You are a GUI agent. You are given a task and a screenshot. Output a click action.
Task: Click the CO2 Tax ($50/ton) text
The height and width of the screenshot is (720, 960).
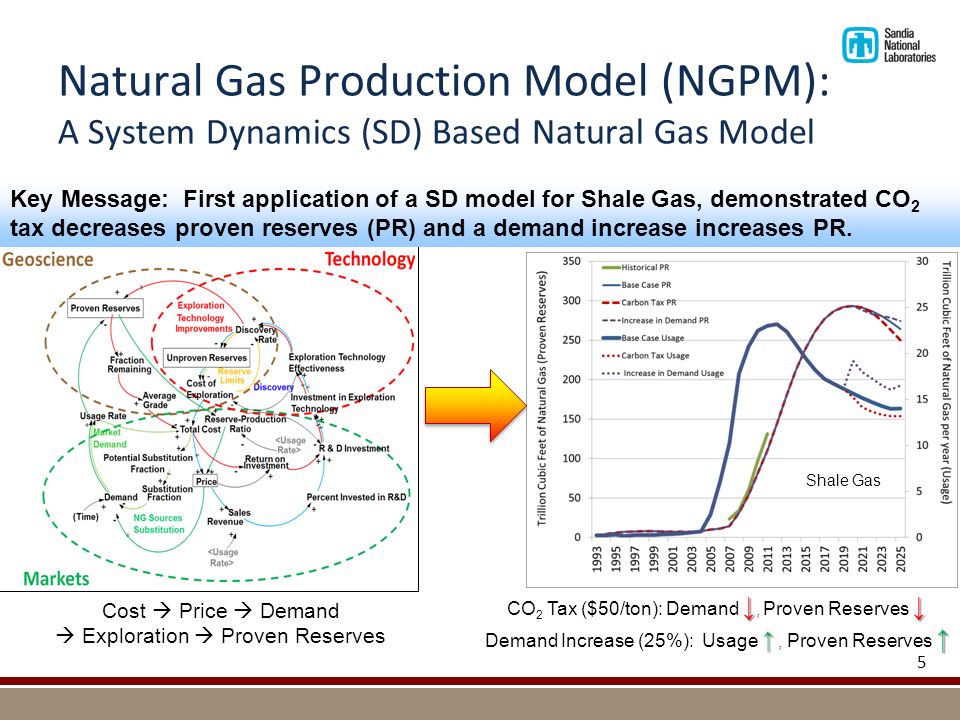584,609
